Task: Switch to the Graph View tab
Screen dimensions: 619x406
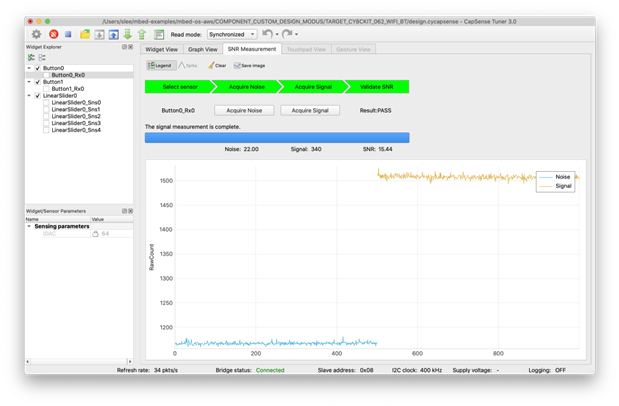Action: (203, 49)
